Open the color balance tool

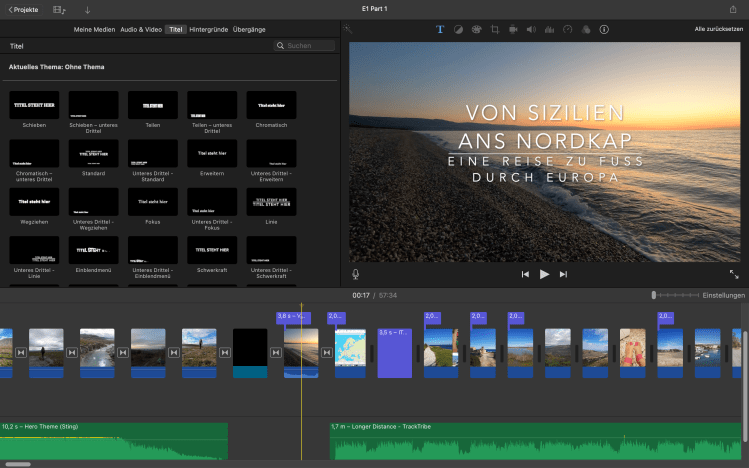click(x=458, y=30)
